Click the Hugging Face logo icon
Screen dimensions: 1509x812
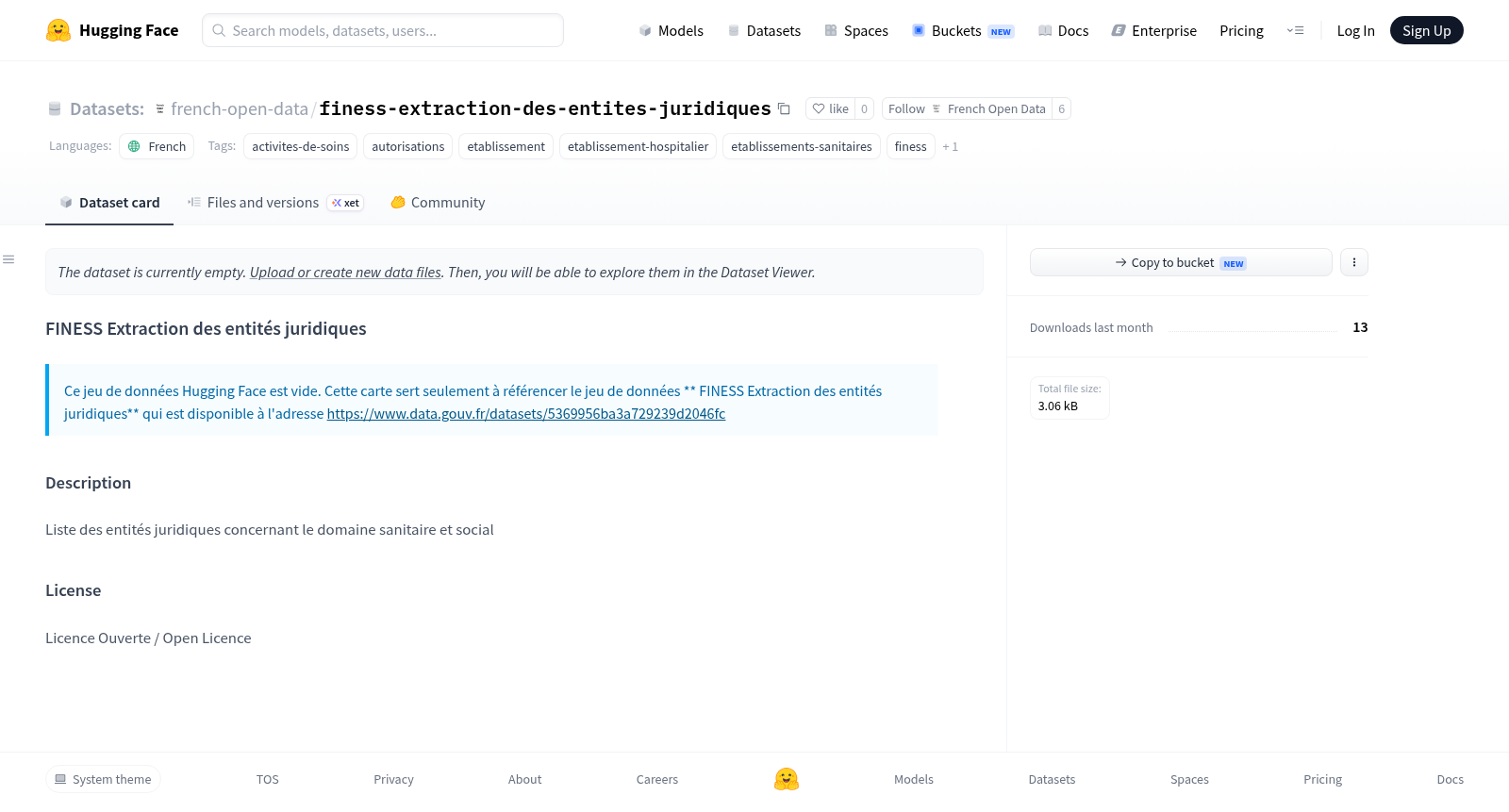point(58,30)
